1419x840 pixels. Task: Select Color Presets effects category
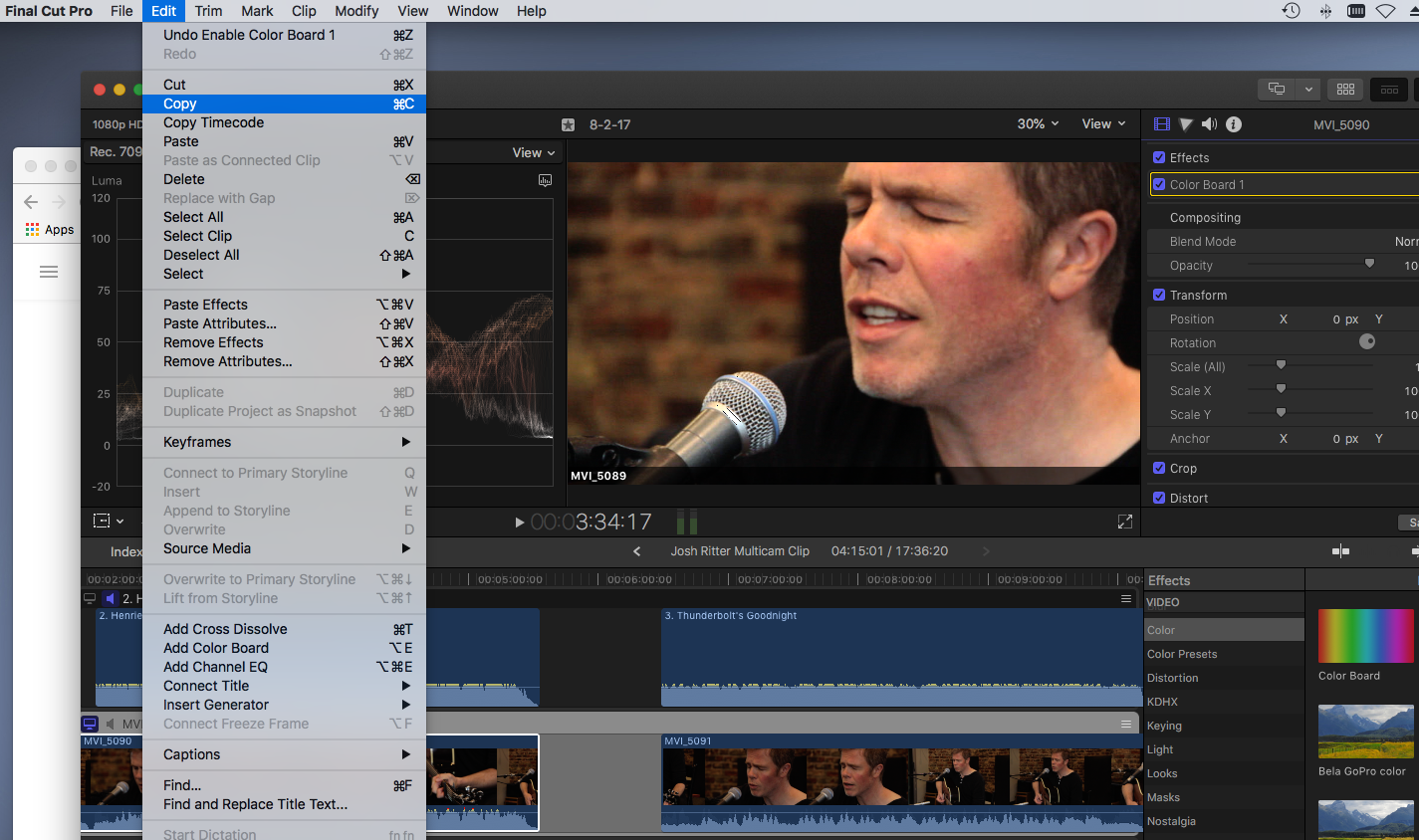(1182, 654)
